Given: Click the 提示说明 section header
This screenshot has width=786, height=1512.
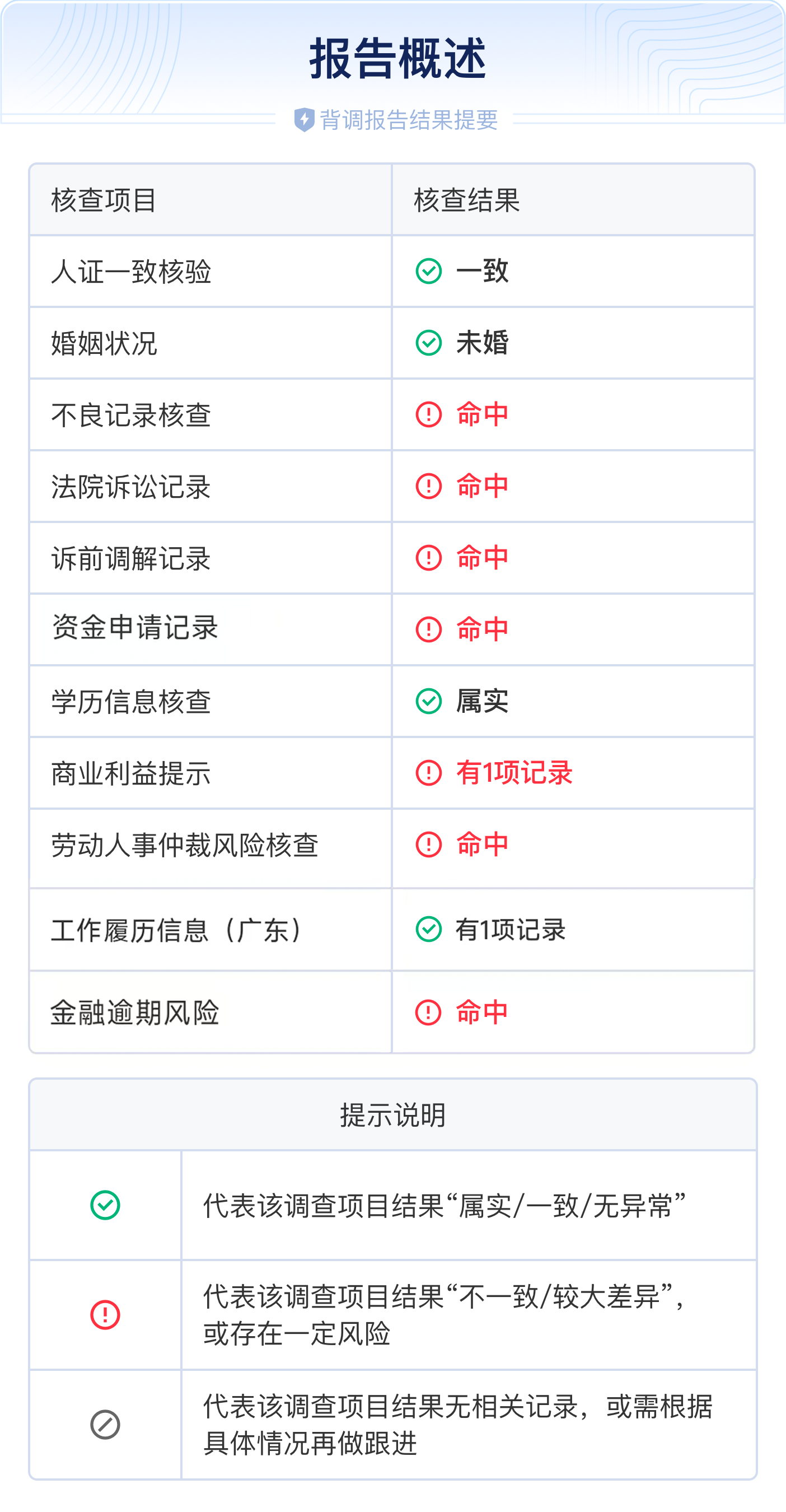Looking at the screenshot, I should point(393,1114).
